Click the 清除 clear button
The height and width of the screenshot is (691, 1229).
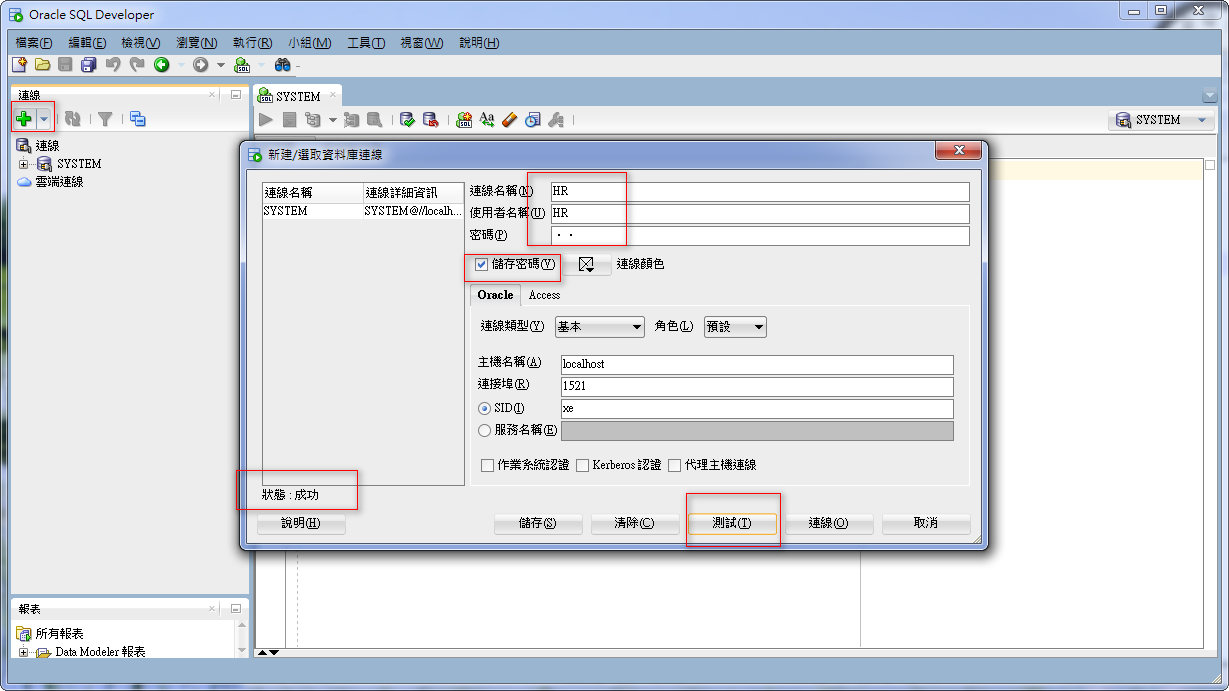(634, 524)
